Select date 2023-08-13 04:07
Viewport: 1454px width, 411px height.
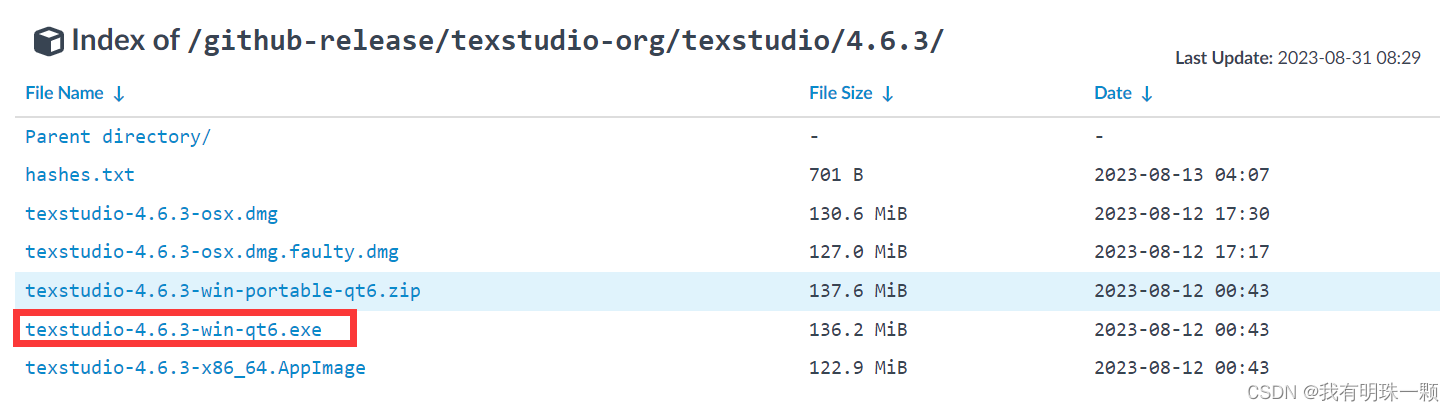pos(1182,175)
